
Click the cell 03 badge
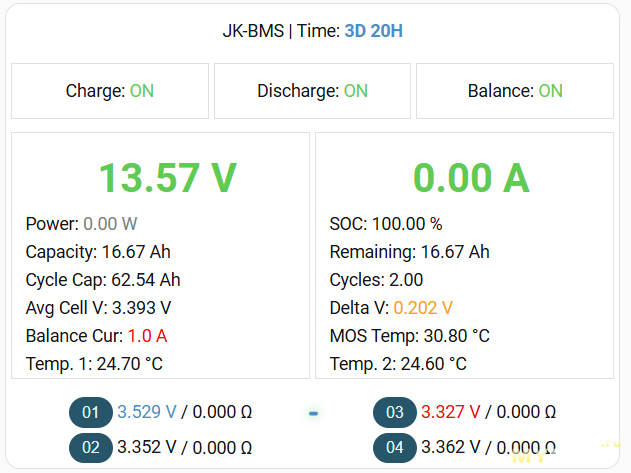pos(394,412)
